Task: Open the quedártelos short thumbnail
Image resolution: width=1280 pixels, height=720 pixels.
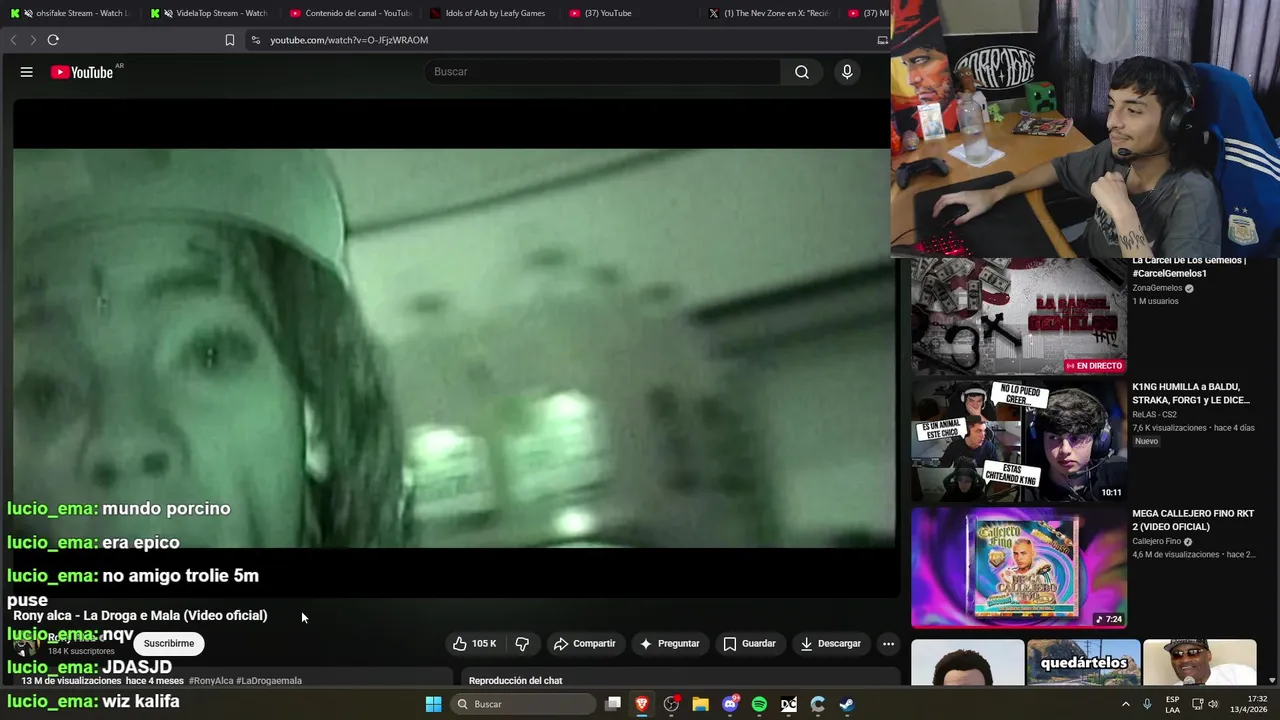Action: click(x=1083, y=662)
